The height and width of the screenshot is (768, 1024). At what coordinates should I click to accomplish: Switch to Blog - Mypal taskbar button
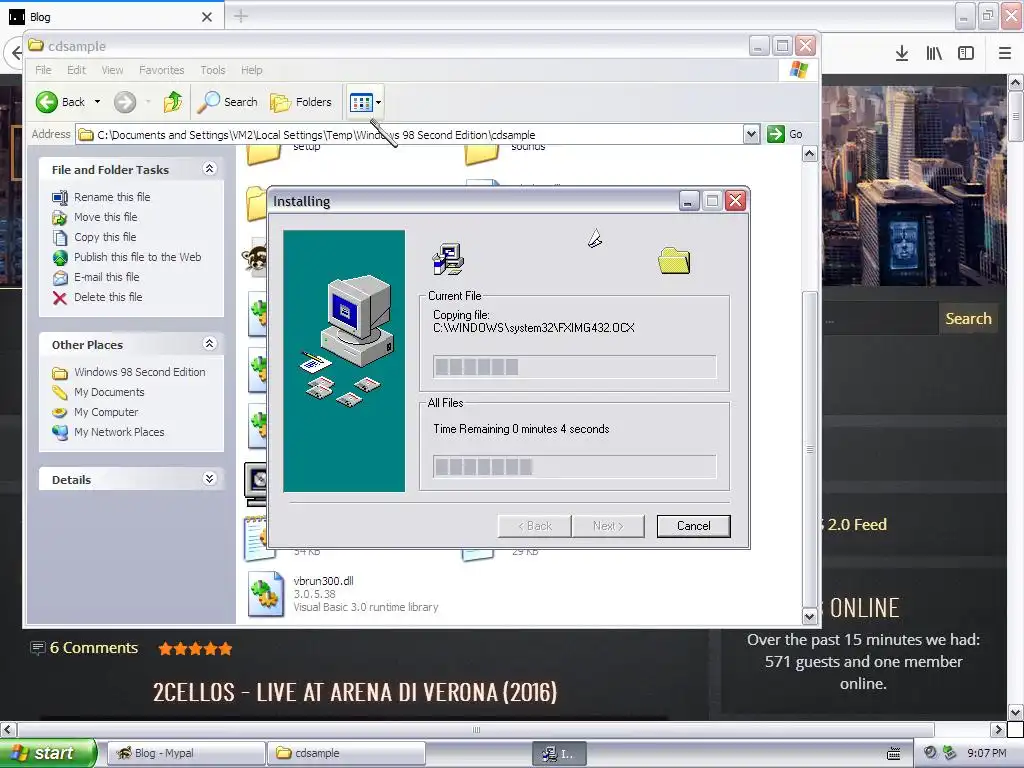[x=185, y=753]
